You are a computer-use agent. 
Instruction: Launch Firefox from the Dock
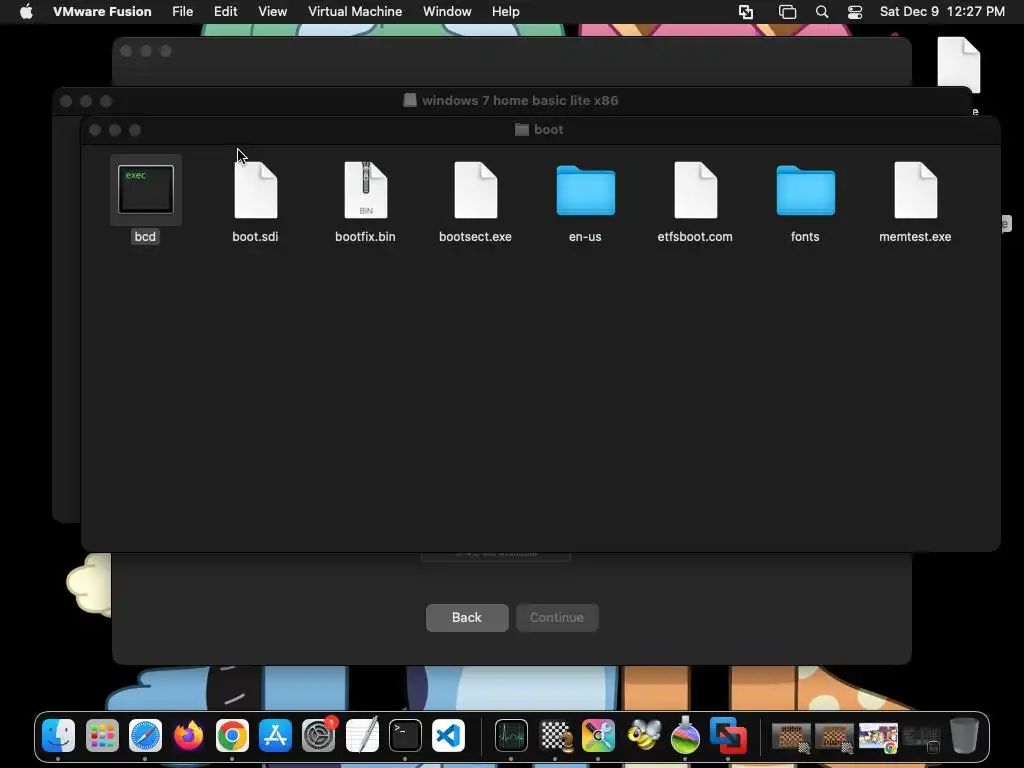pyautogui.click(x=188, y=735)
